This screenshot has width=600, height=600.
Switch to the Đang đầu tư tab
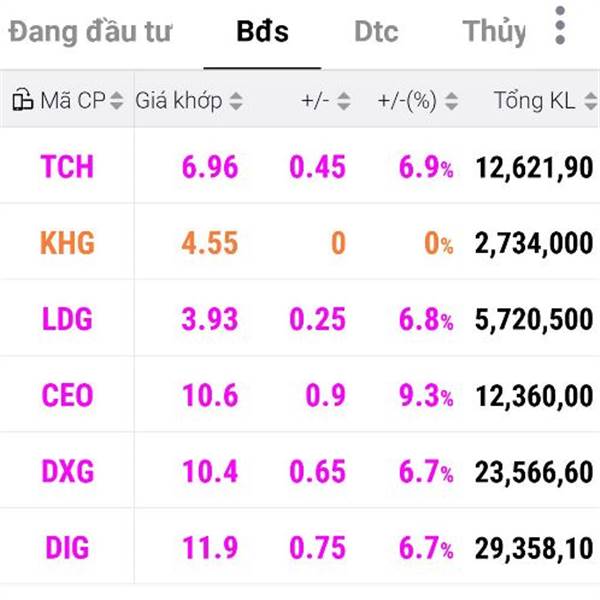pyautogui.click(x=90, y=31)
